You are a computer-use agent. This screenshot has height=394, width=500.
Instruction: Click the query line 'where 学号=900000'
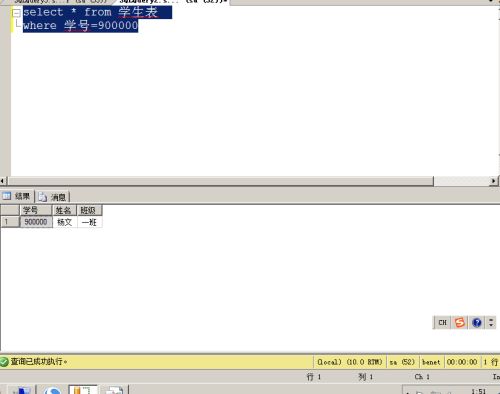(x=80, y=25)
